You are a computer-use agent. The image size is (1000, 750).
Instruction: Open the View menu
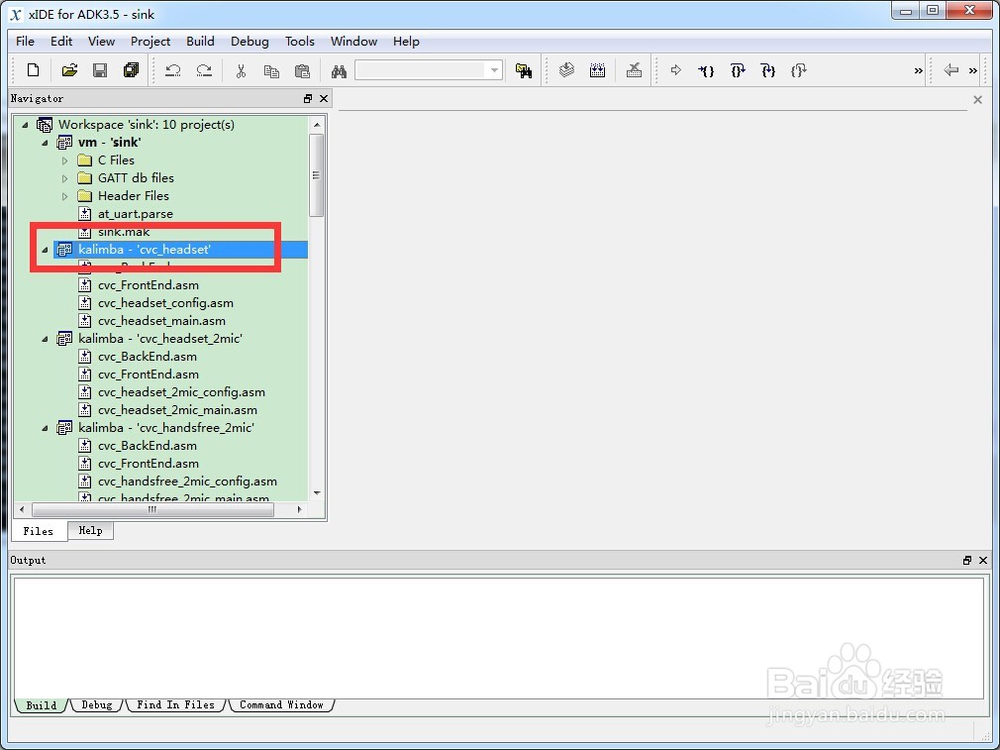[x=101, y=41]
